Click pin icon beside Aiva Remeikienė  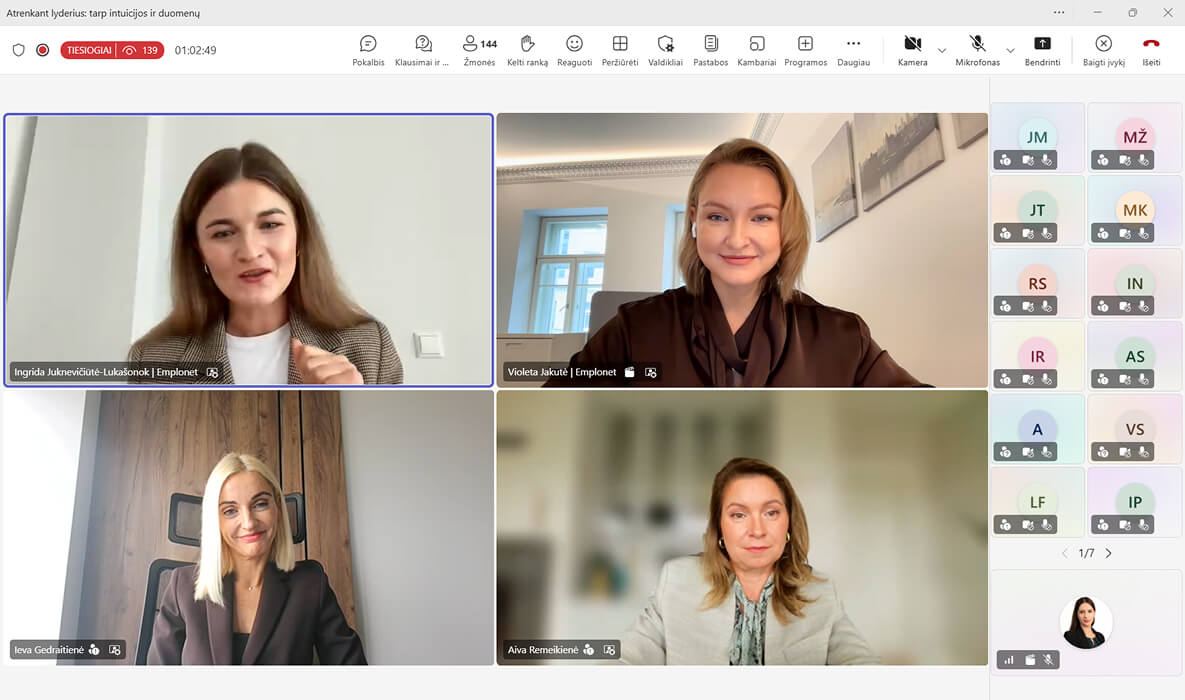(x=609, y=649)
